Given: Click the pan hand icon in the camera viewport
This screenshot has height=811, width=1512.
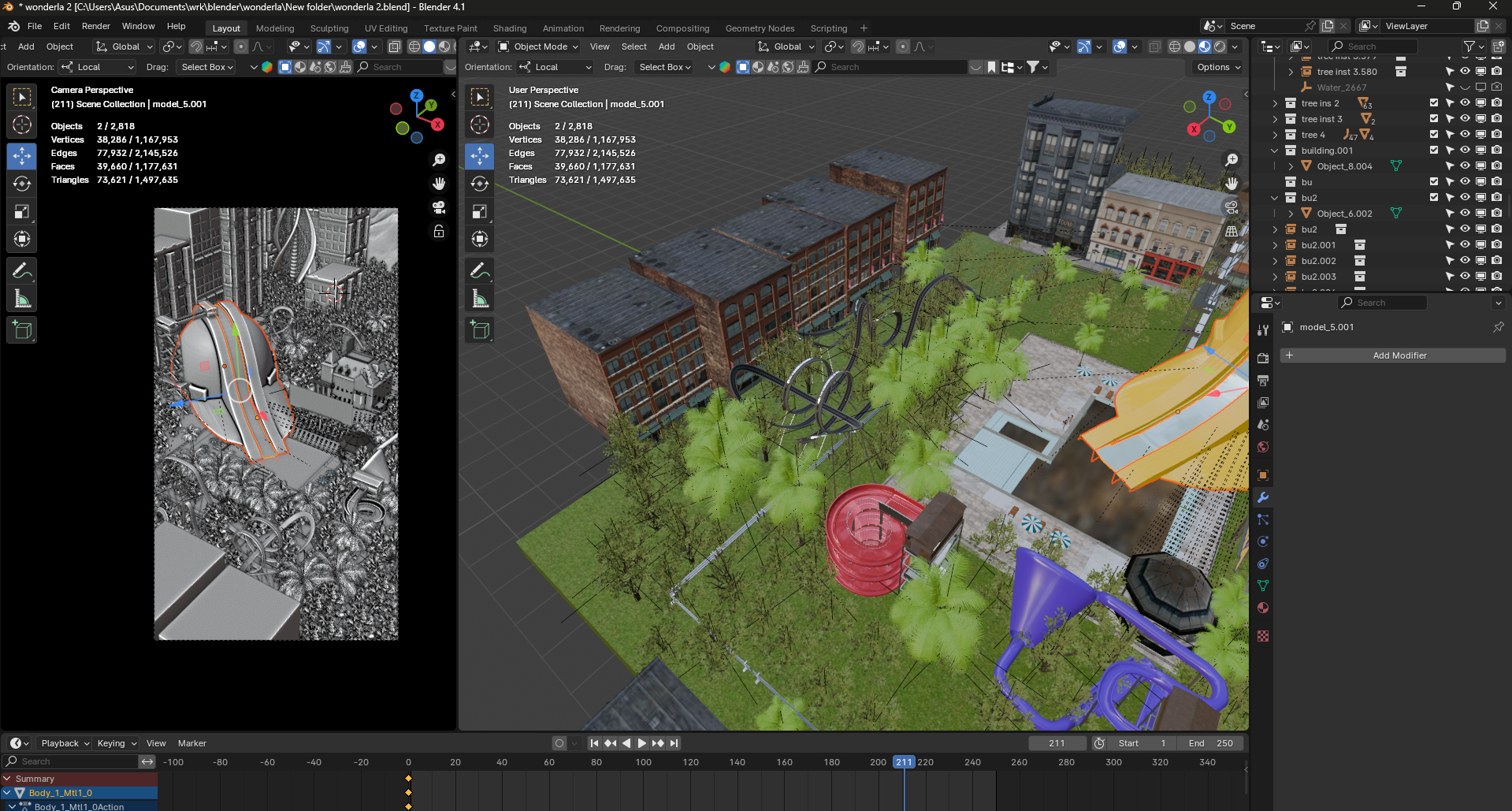Looking at the screenshot, I should pyautogui.click(x=439, y=184).
